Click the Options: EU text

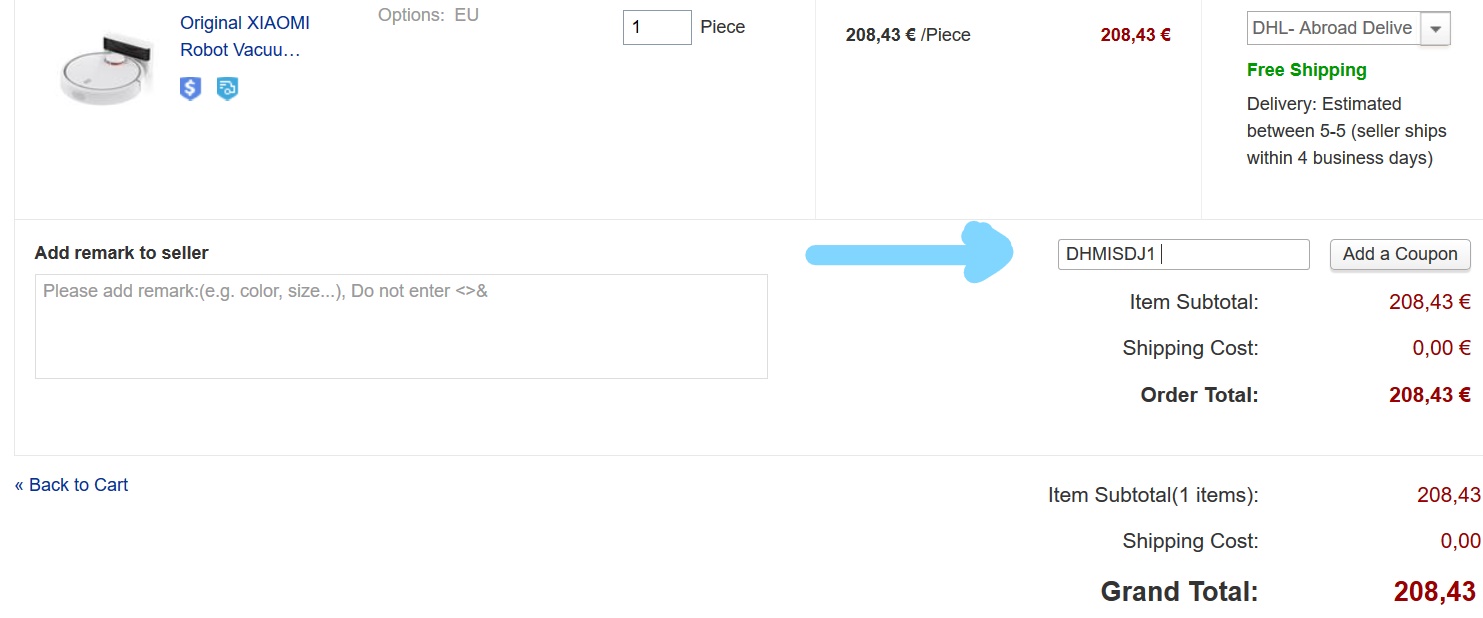click(428, 15)
